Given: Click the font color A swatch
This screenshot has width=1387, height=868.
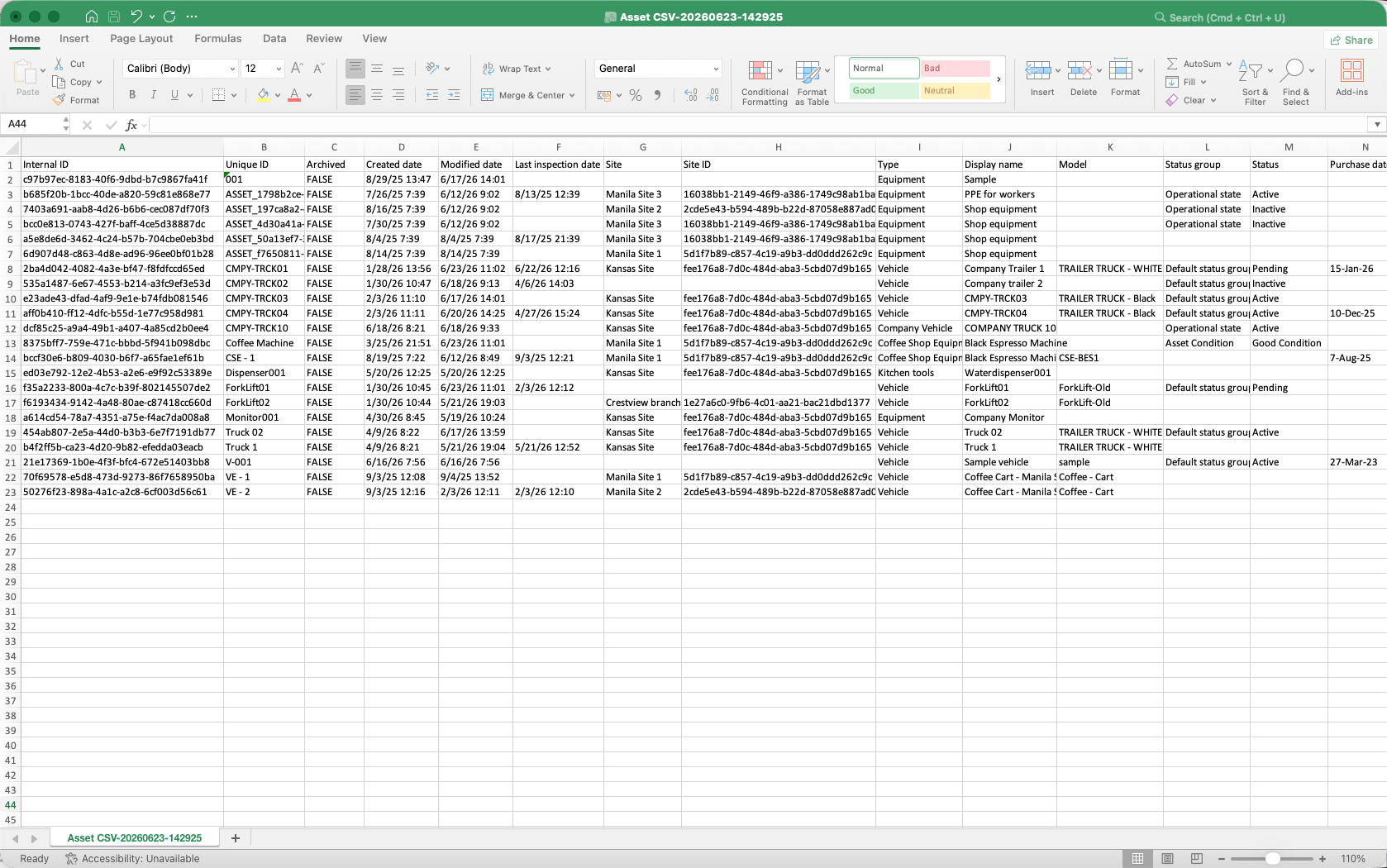Looking at the screenshot, I should [294, 95].
